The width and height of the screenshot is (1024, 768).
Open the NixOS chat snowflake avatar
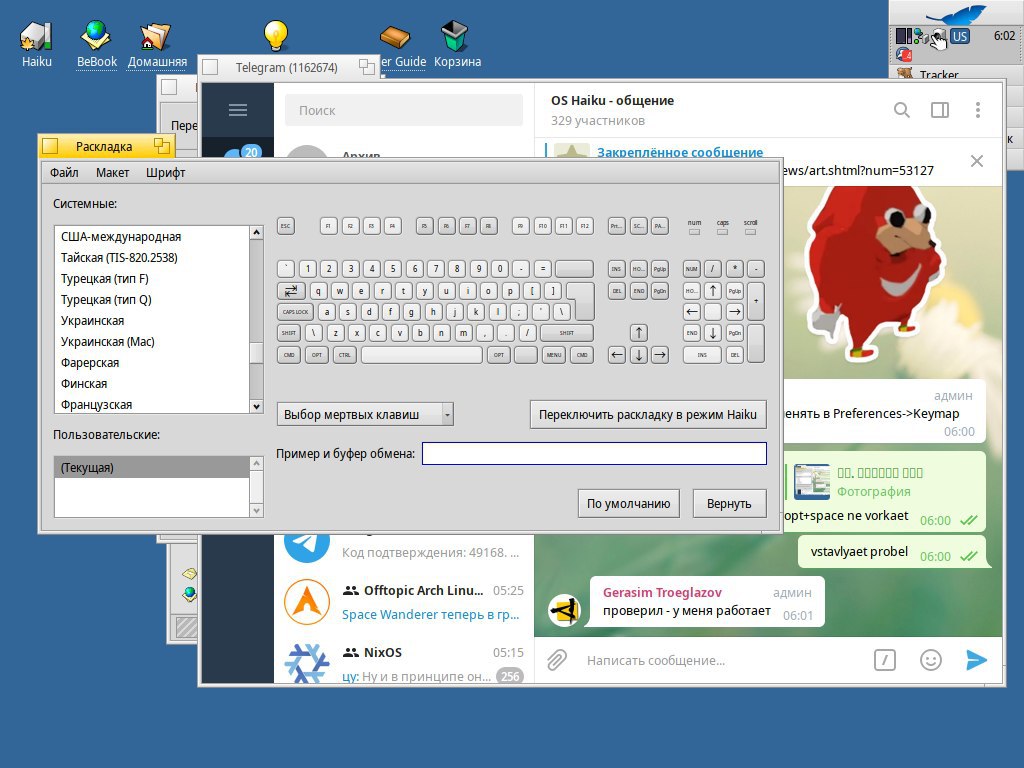pyautogui.click(x=307, y=662)
